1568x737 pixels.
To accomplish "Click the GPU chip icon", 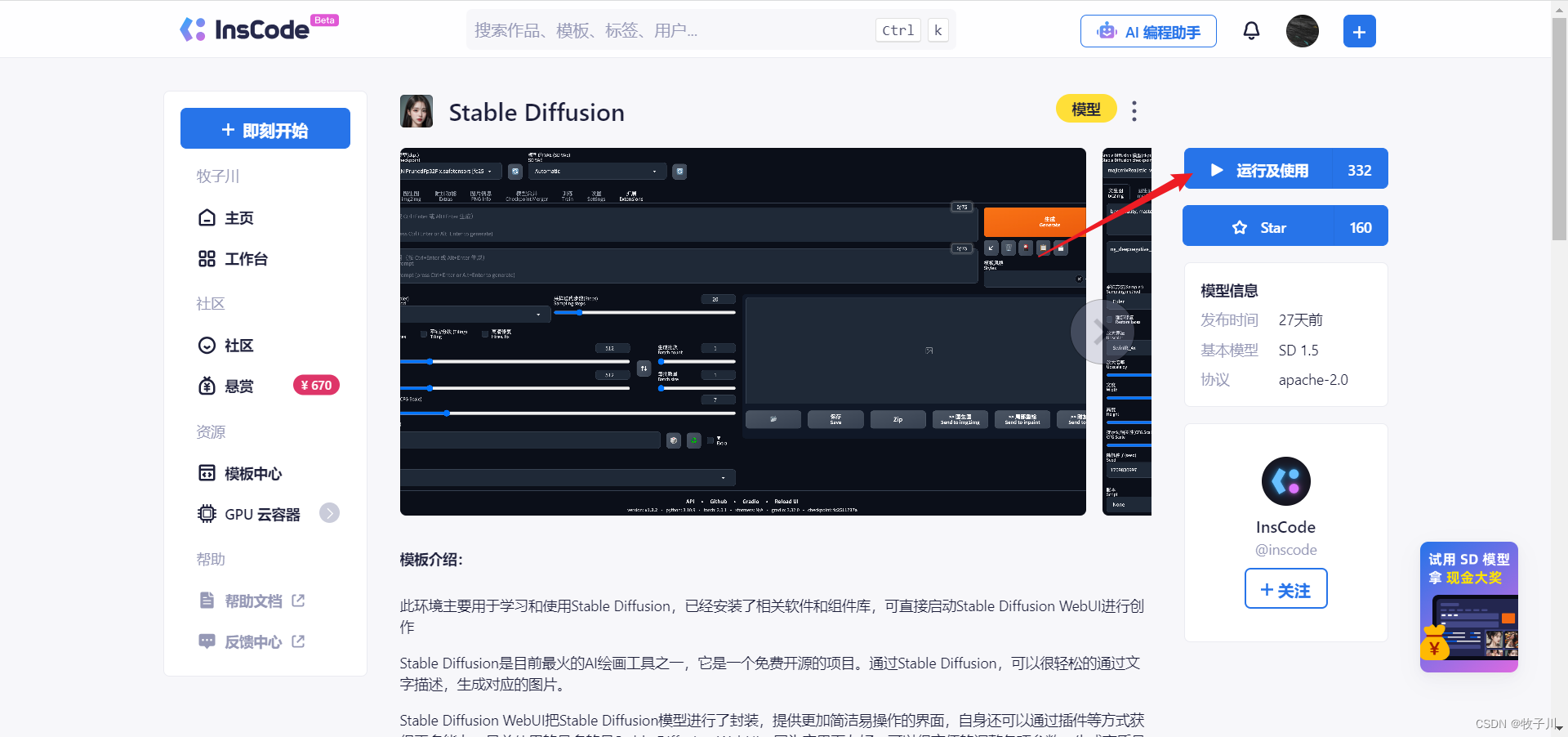I will [207, 514].
